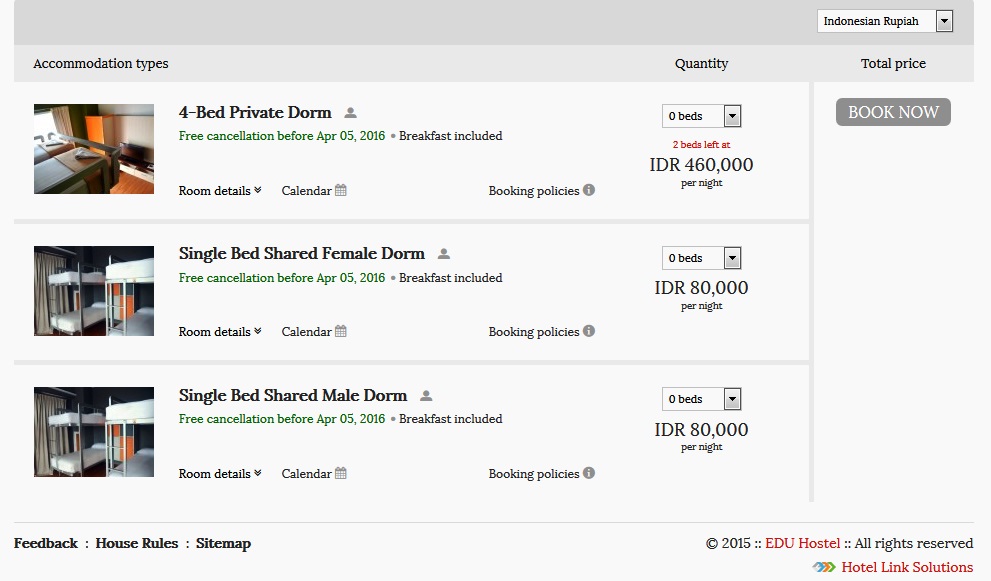Click the 4-Bed Private Dorm room photo
This screenshot has width=991, height=581.
pos(94,149)
